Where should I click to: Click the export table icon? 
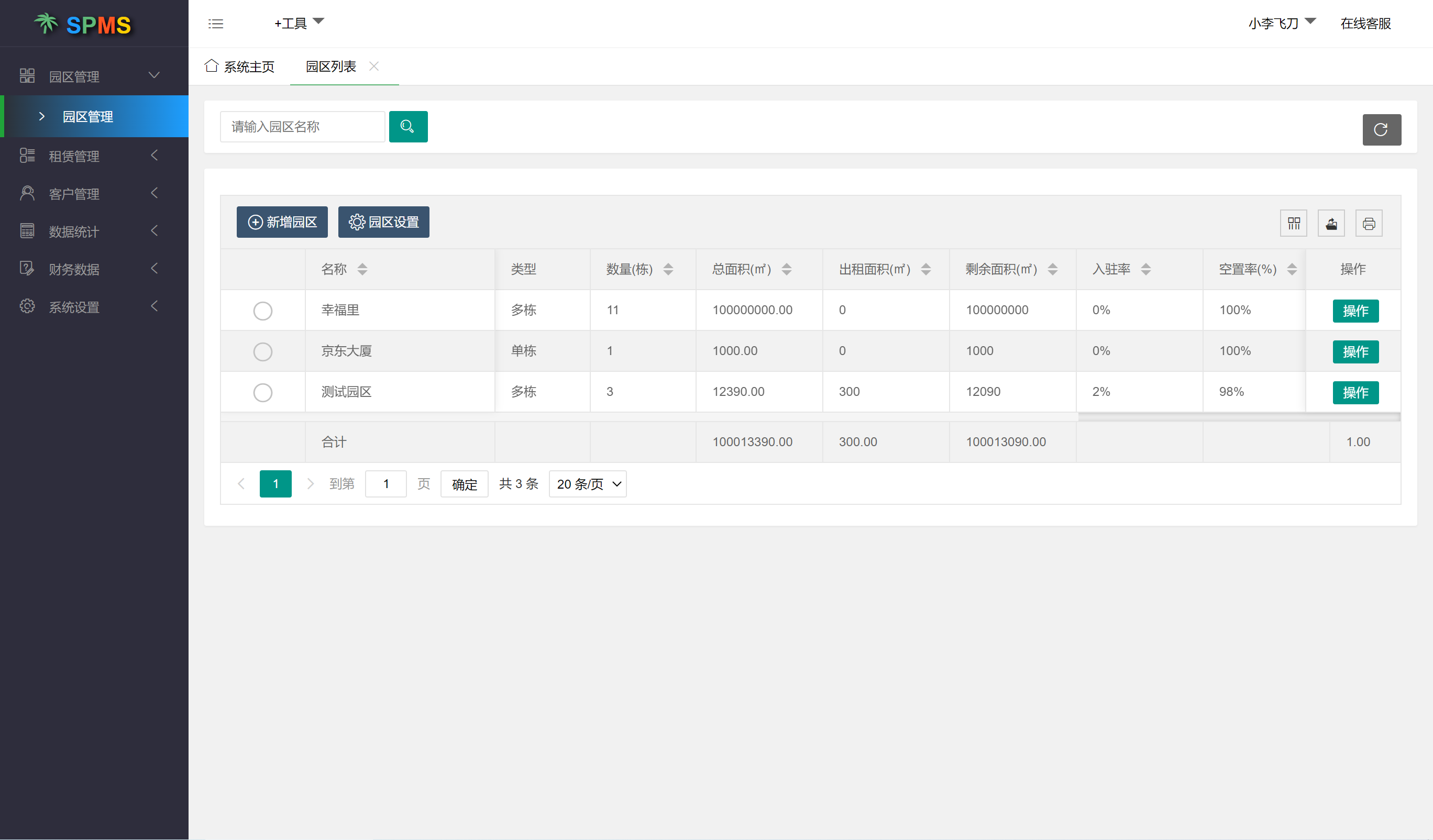[1331, 223]
